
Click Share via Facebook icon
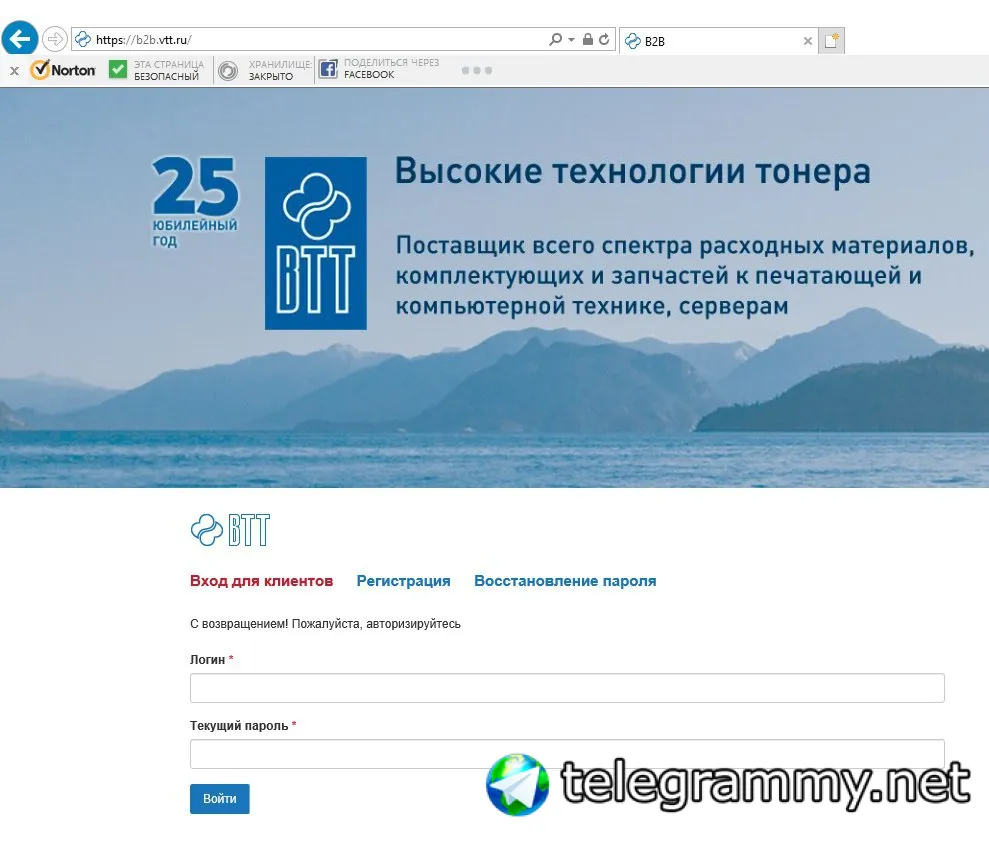[328, 69]
